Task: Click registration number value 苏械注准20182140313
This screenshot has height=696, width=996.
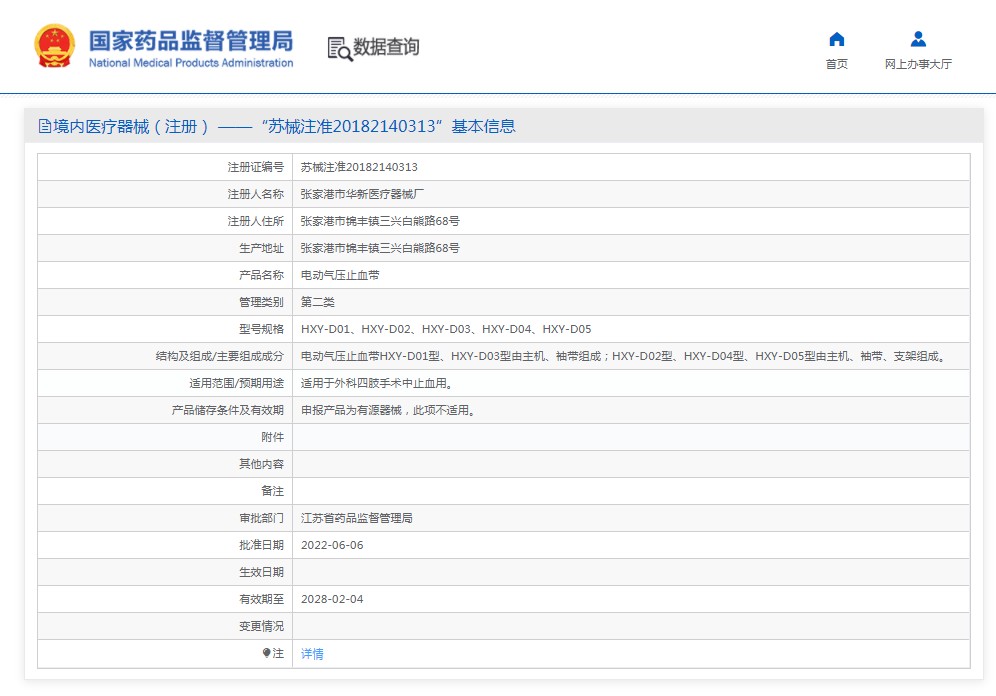Action: [359, 167]
